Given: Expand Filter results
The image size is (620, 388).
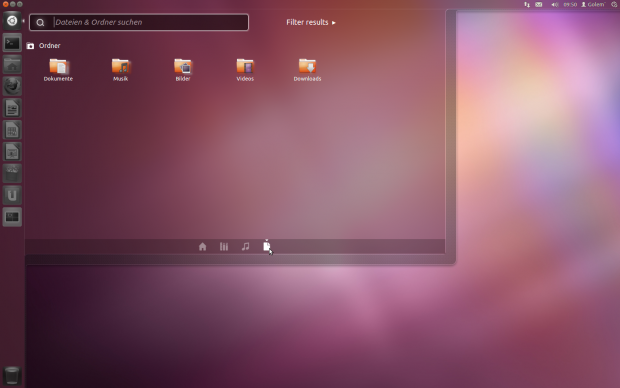Looking at the screenshot, I should 311,23.
